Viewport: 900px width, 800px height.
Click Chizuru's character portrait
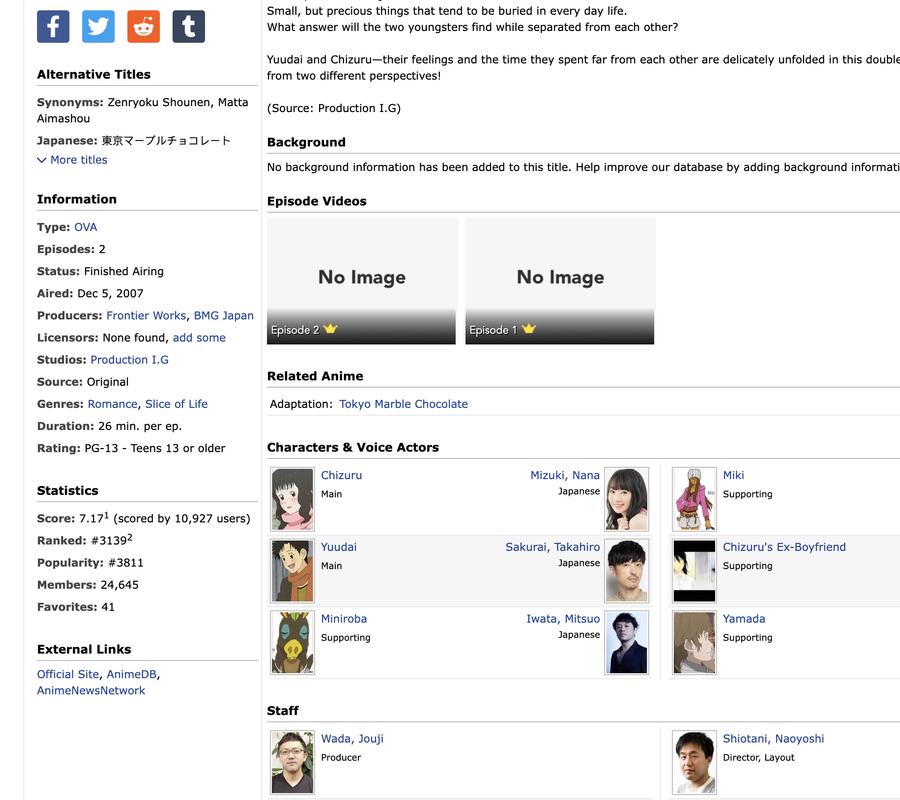tap(292, 499)
